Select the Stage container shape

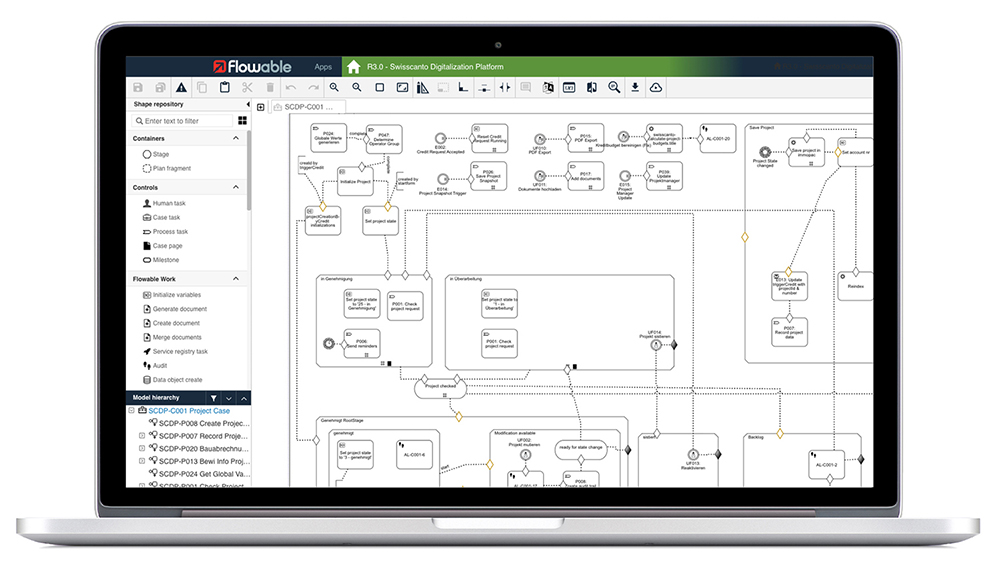156,154
